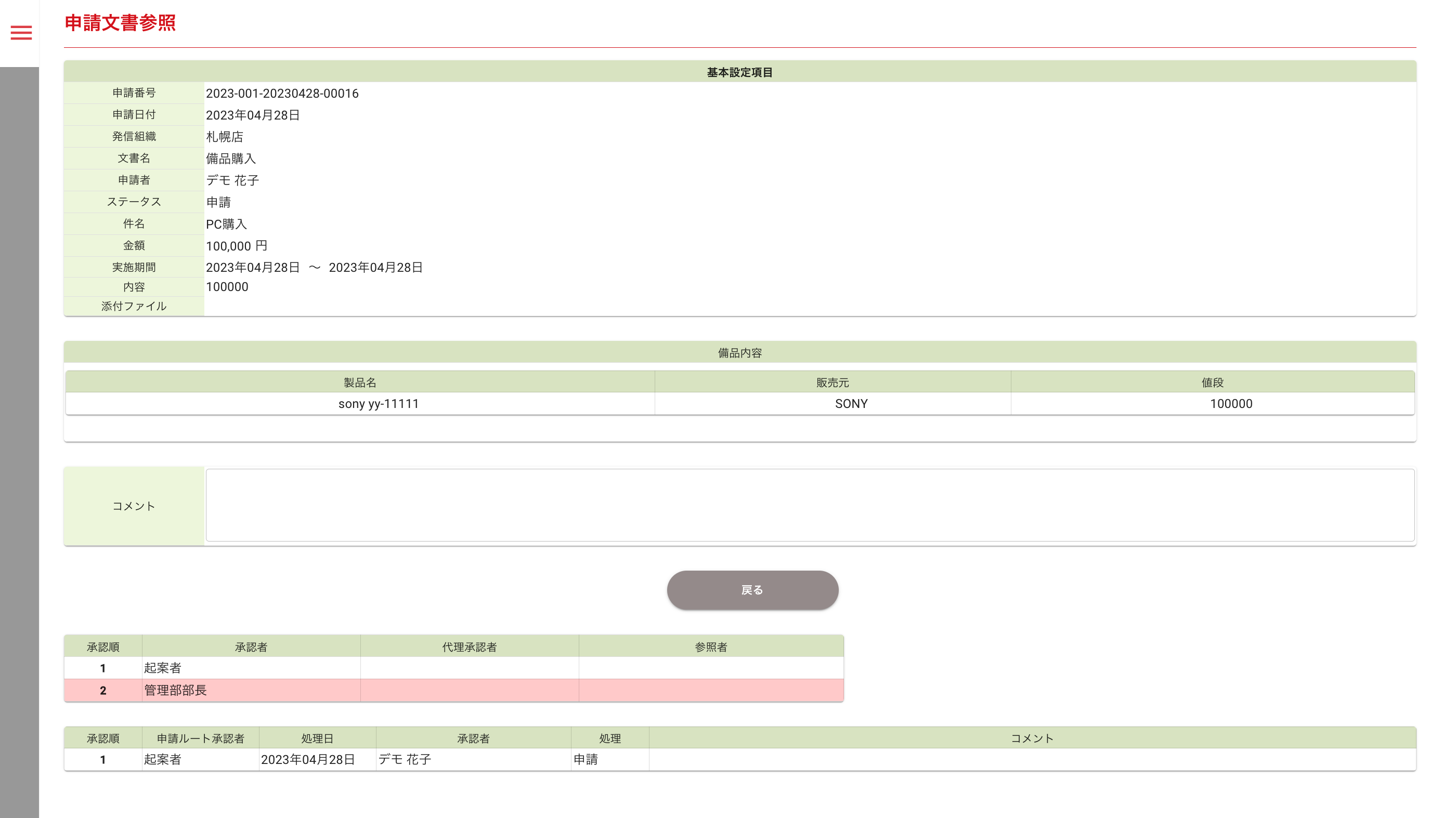Click the 戻る back button
This screenshot has height=818, width=1456.
pos(752,590)
